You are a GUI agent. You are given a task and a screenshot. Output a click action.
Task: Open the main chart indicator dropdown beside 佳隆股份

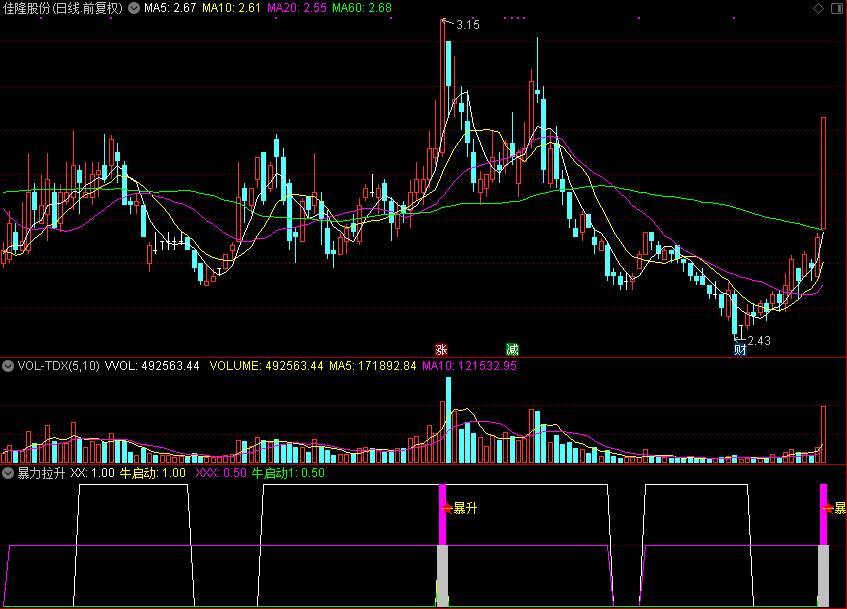tap(133, 8)
